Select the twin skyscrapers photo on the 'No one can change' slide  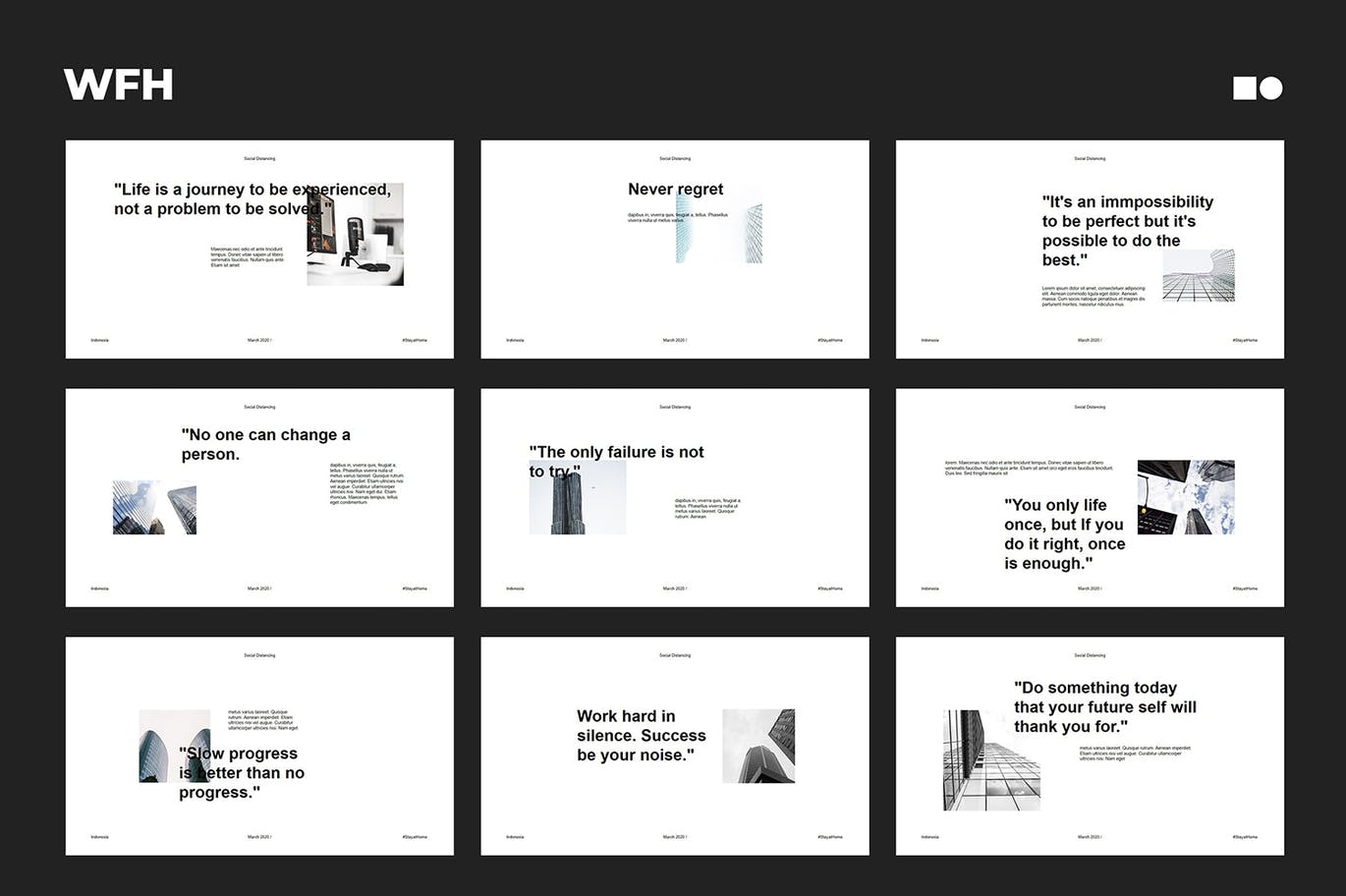tap(154, 507)
